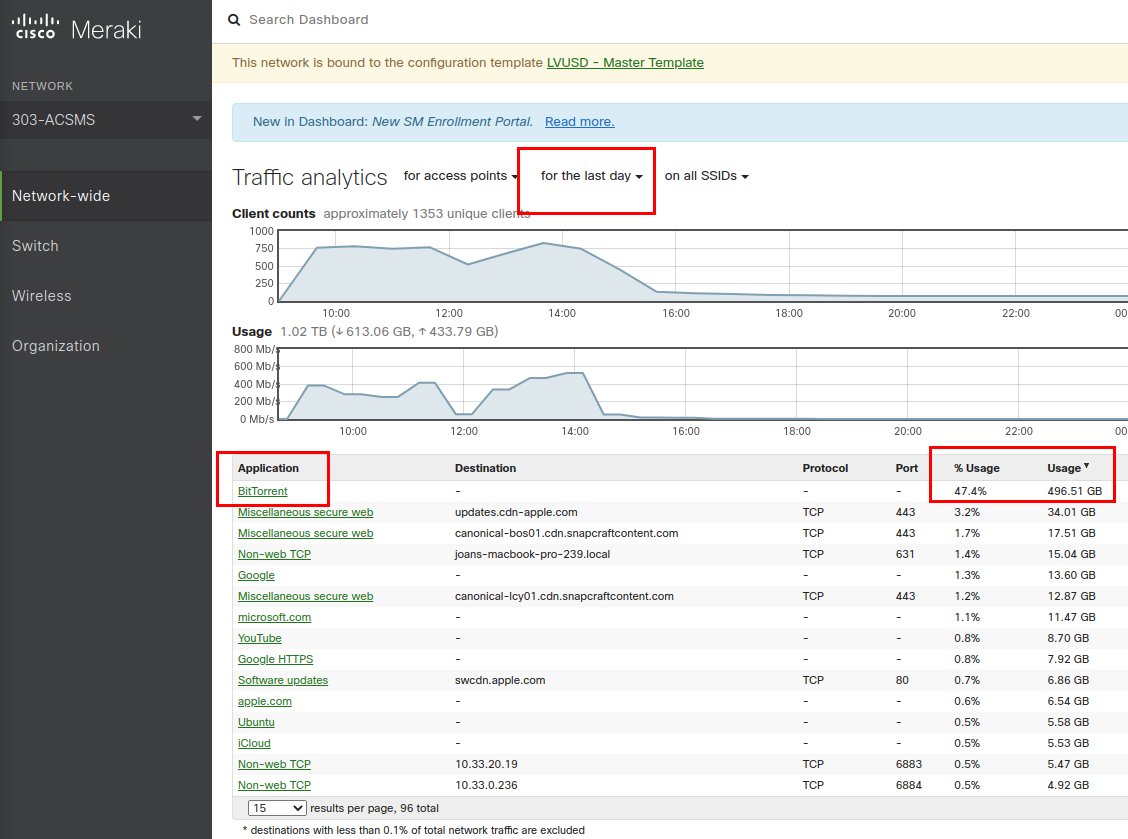Viewport: 1128px width, 839px height.
Task: Open Non-web TCP link for 10.33.20.19
Action: tap(274, 764)
